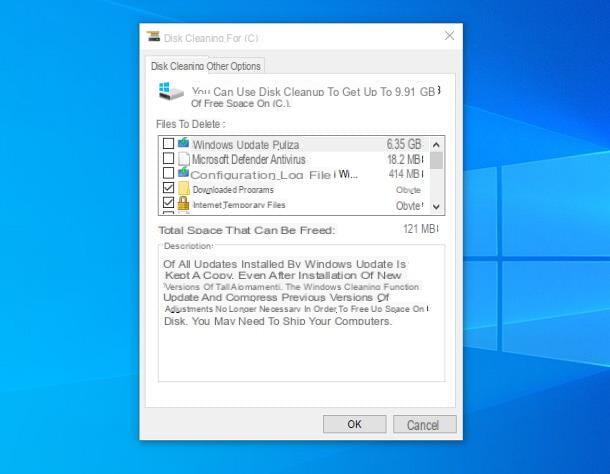Click the Disk Cleaning title bar icon

[153, 37]
